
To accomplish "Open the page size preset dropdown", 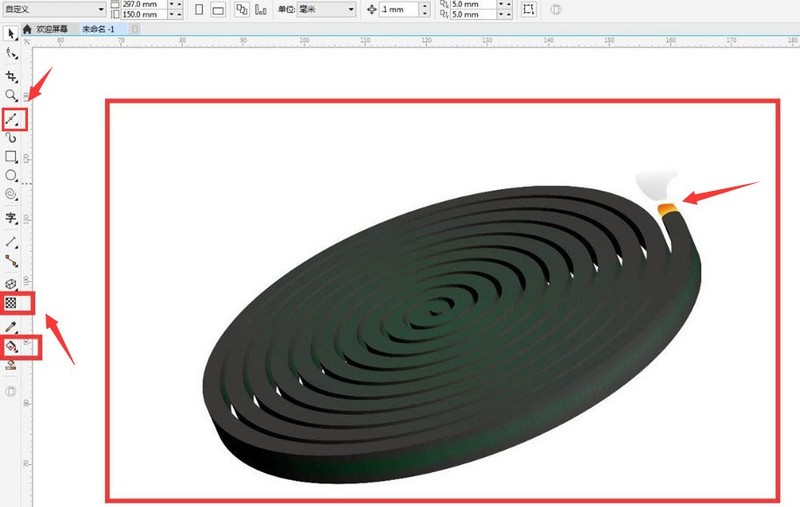I will pos(53,9).
